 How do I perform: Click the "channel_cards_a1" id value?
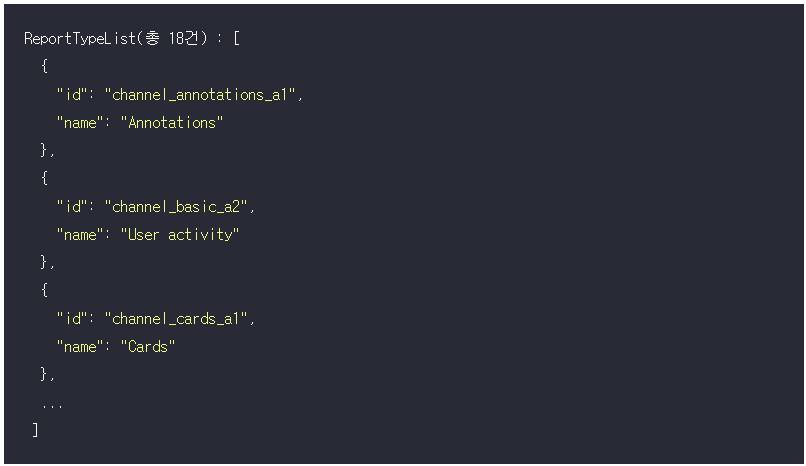[x=177, y=319]
